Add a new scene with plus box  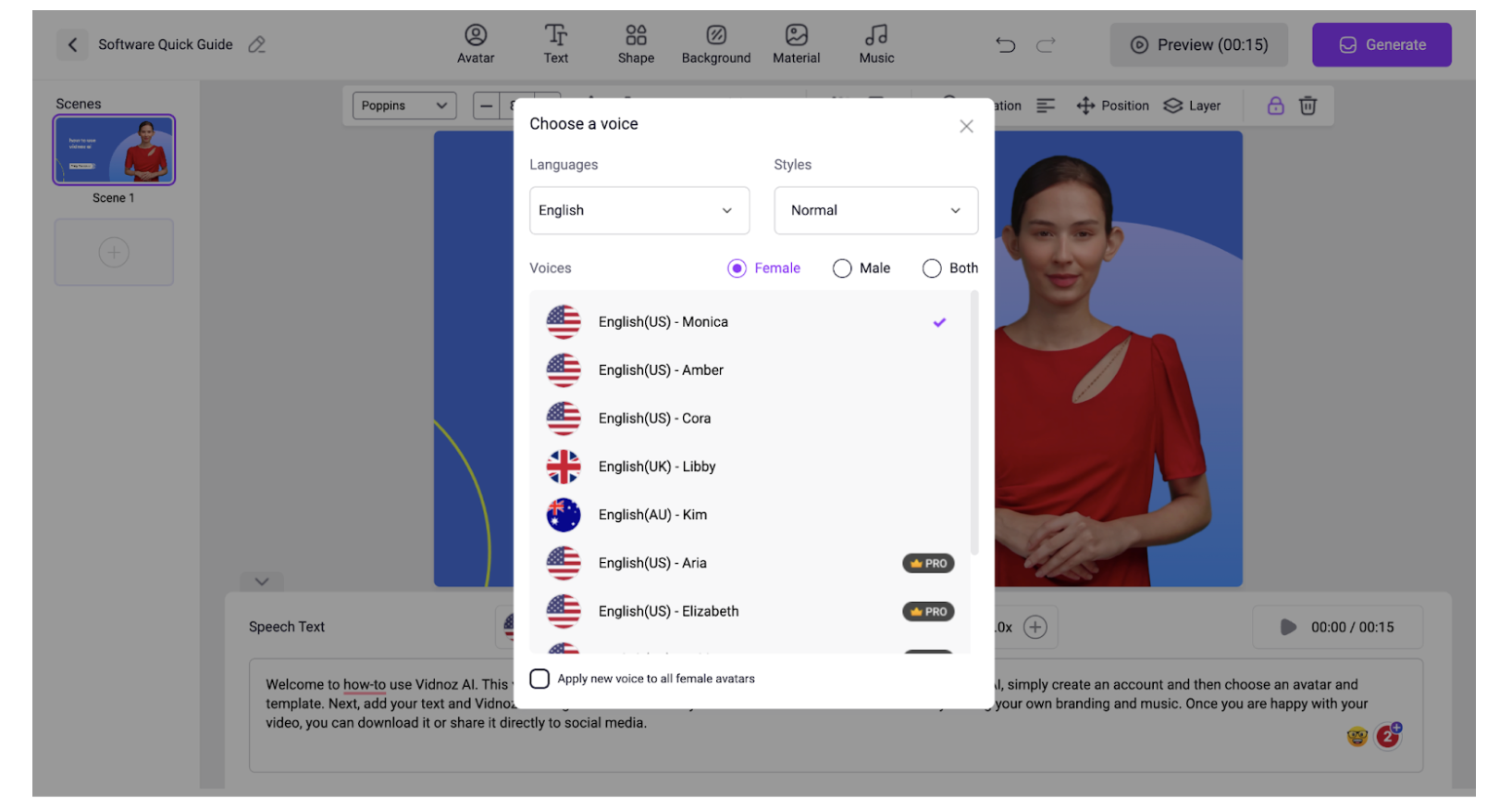coord(114,252)
